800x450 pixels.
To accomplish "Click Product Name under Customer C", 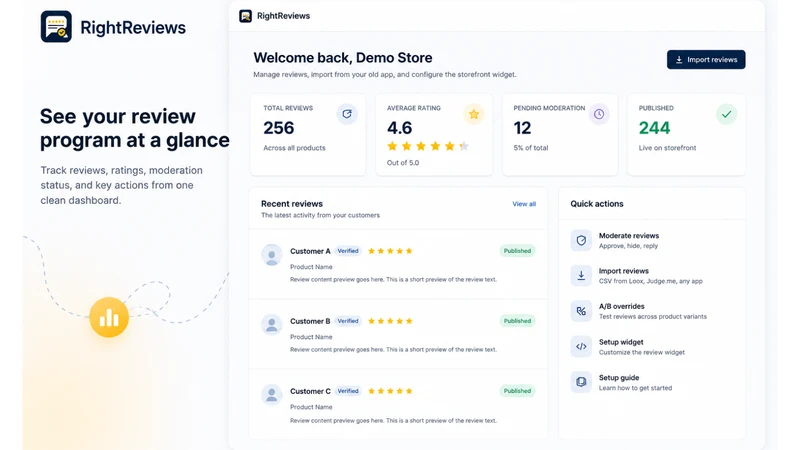I will click(x=311, y=407).
